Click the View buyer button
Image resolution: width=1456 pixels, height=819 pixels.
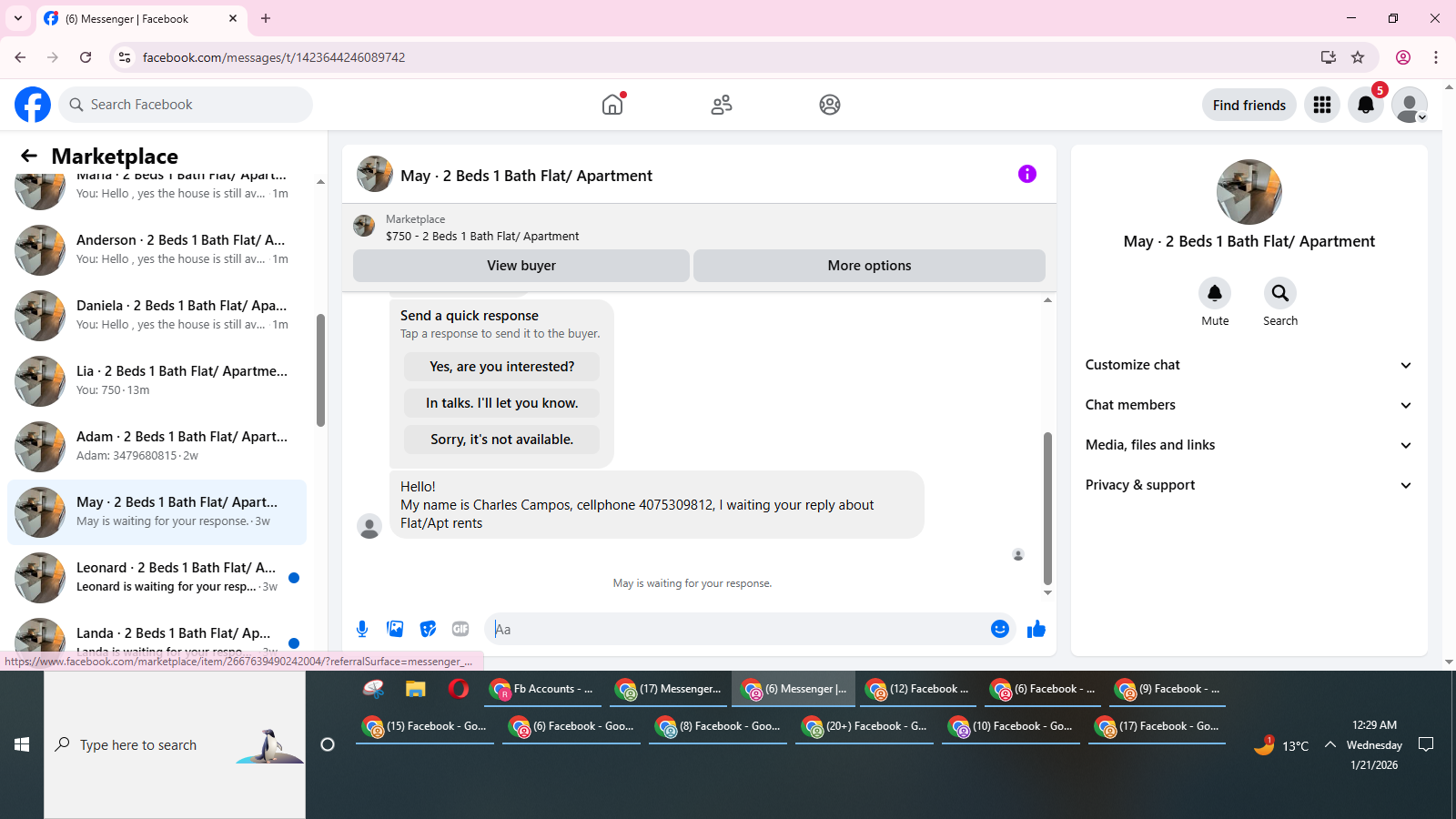pyautogui.click(x=521, y=266)
